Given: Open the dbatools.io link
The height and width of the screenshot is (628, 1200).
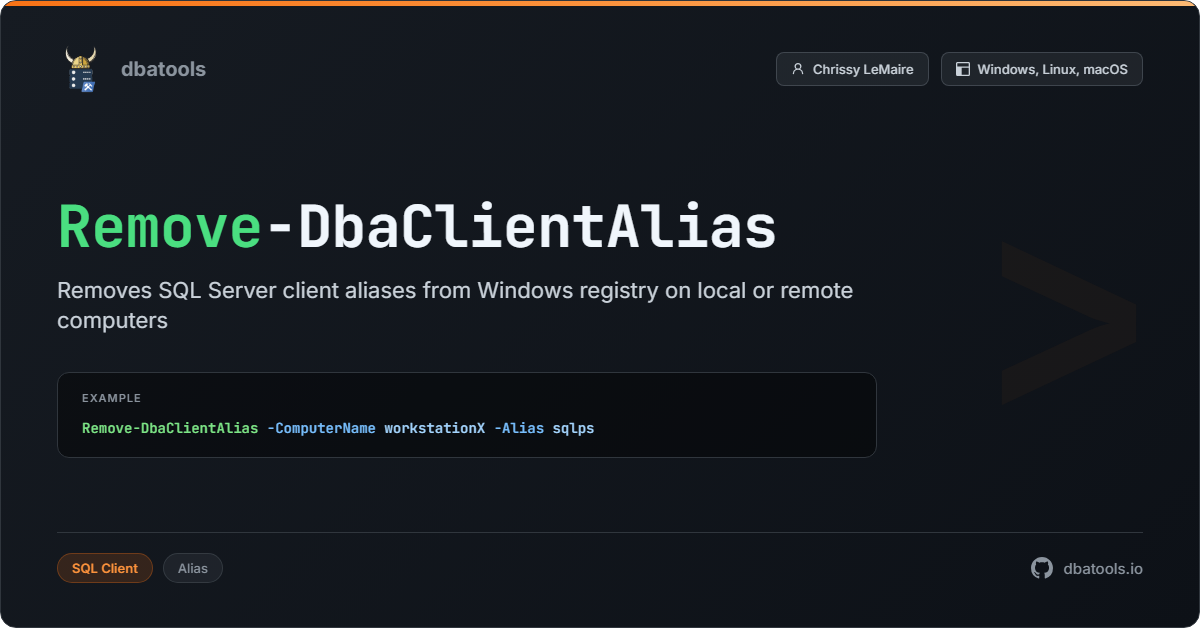Looking at the screenshot, I should point(1103,568).
